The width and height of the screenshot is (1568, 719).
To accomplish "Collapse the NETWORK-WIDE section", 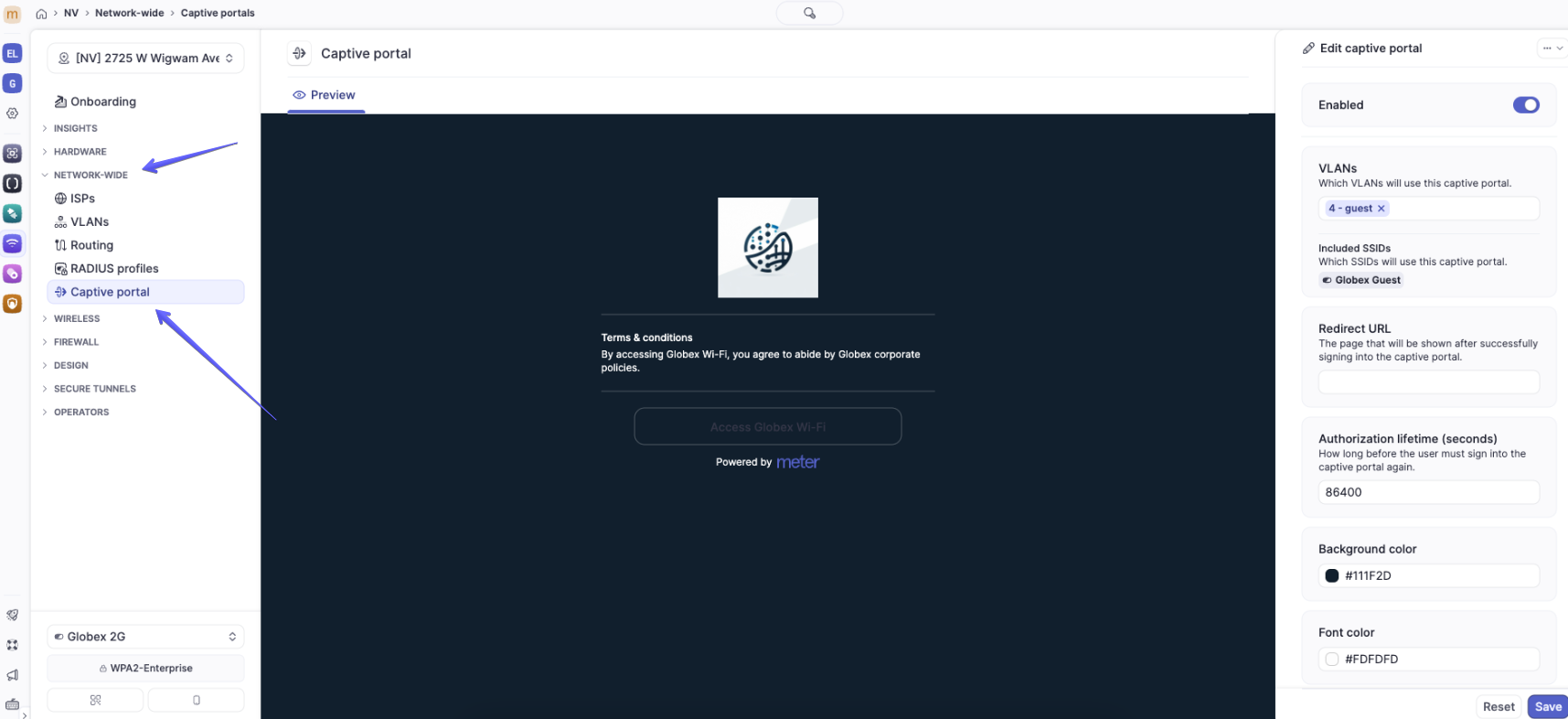I will pyautogui.click(x=90, y=175).
